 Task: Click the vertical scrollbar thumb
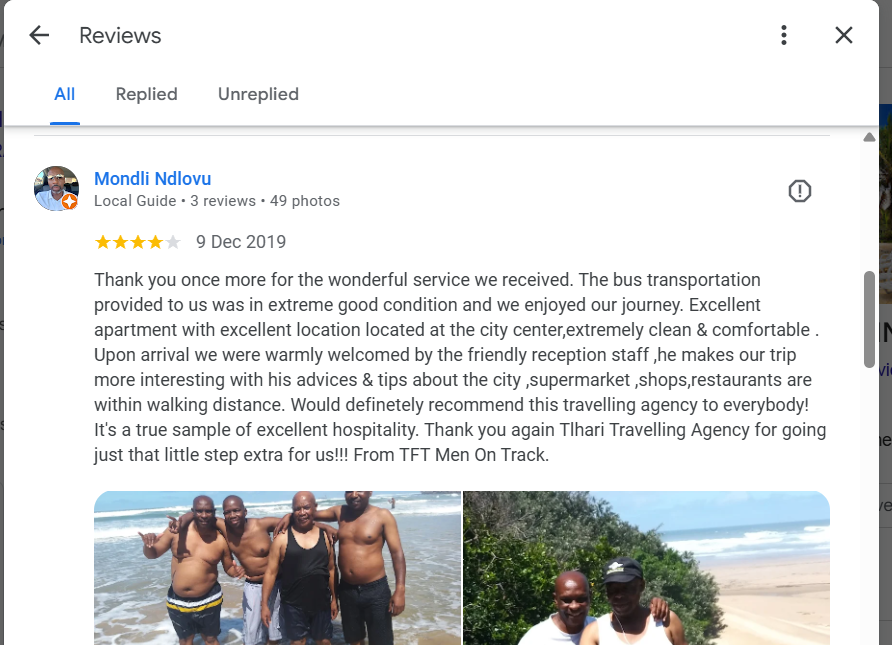[869, 319]
